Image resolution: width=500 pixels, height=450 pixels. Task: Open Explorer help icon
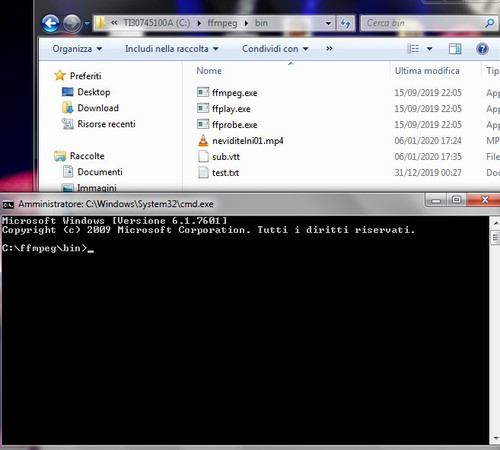pos(482,49)
